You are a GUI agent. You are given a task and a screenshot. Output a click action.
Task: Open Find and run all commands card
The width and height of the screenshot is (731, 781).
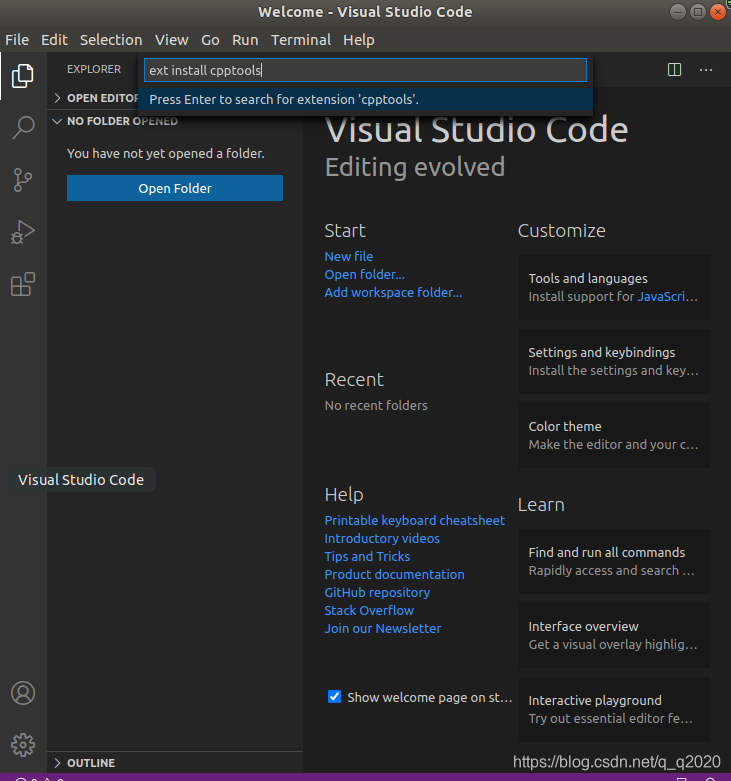pos(614,561)
